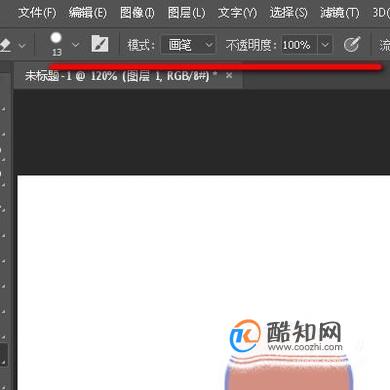390x390 pixels.
Task: Open the opacity slider arrow next to 100%
Action: point(325,45)
